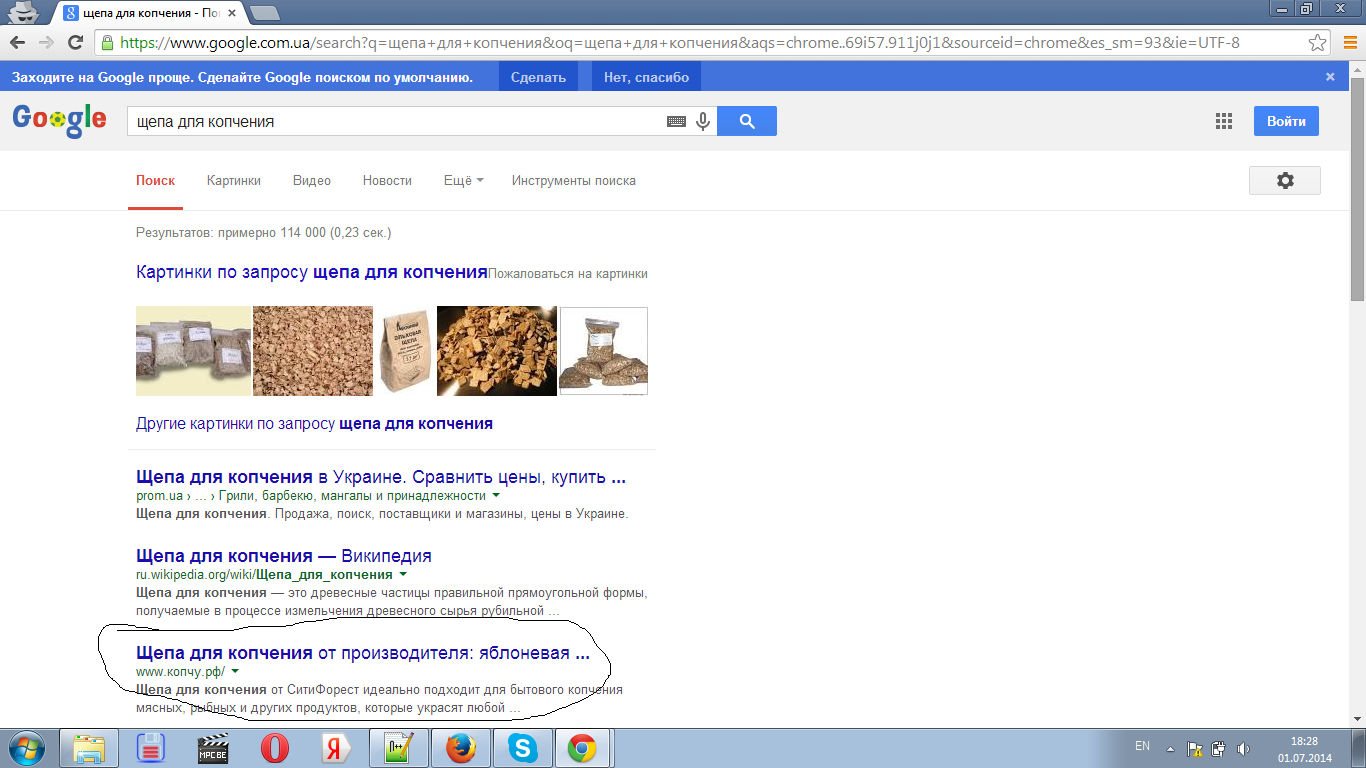1366x768 pixels.
Task: Open the fourth thumbnail of chunky wood chips
Action: [x=497, y=351]
